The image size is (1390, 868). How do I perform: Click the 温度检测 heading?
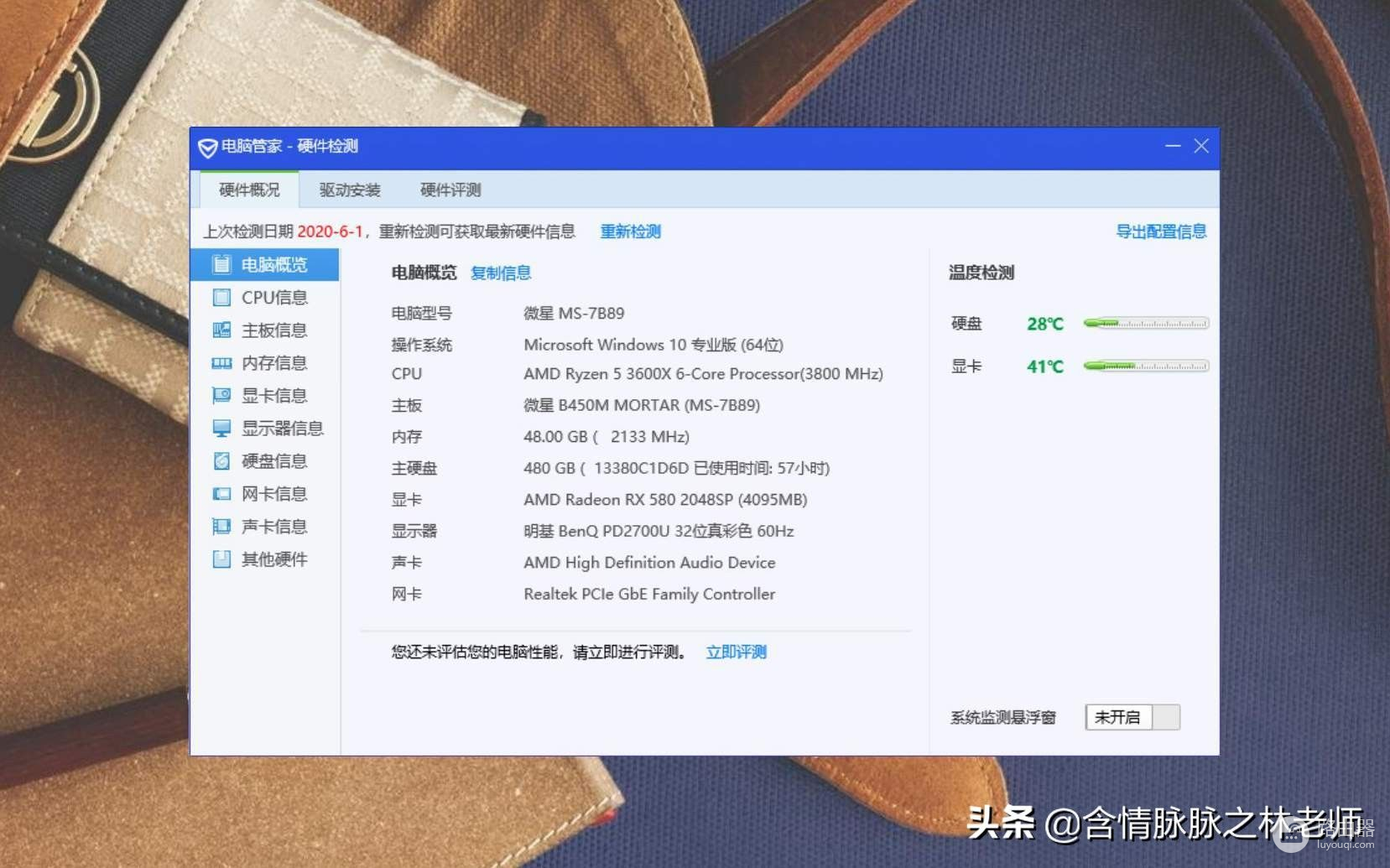point(981,273)
